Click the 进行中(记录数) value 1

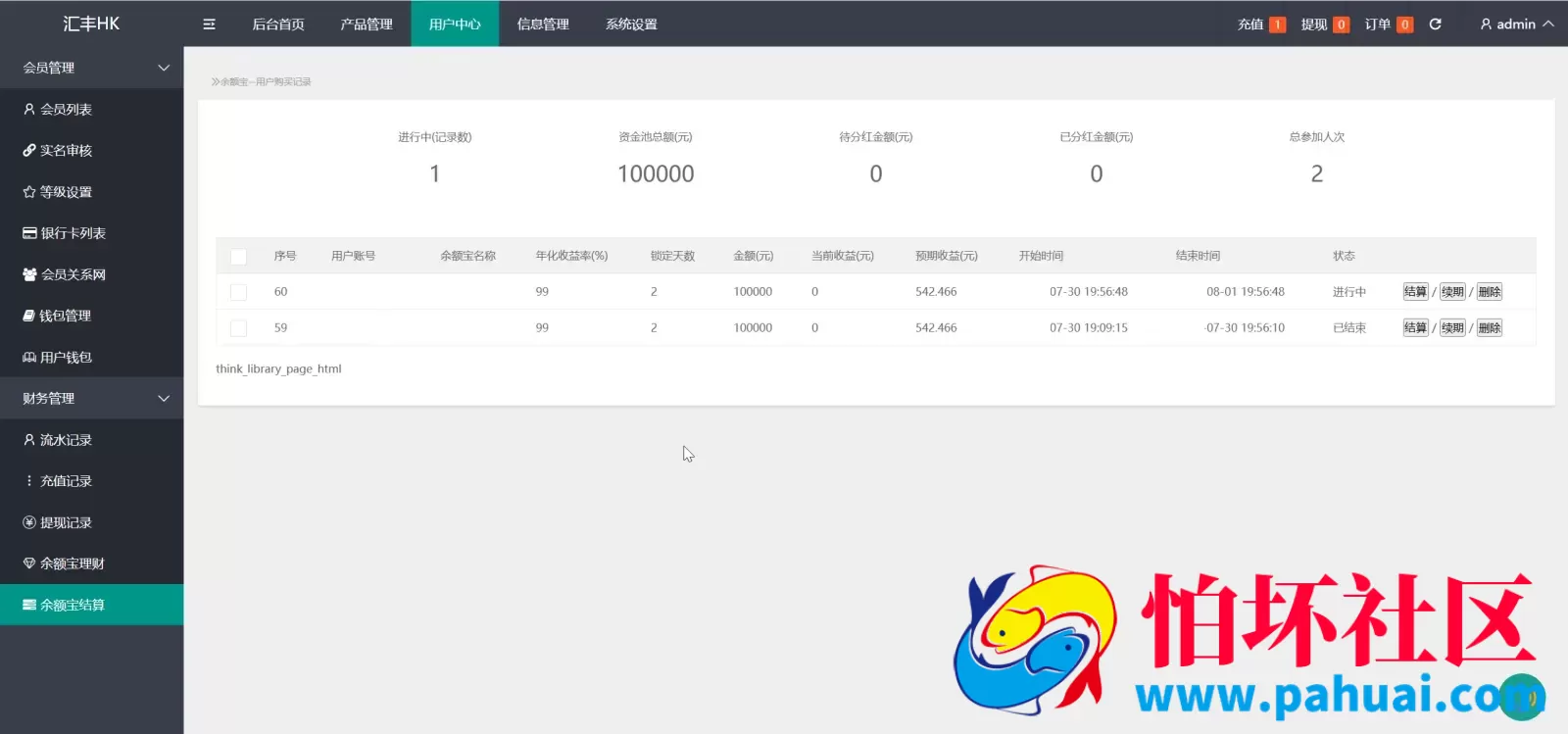435,174
